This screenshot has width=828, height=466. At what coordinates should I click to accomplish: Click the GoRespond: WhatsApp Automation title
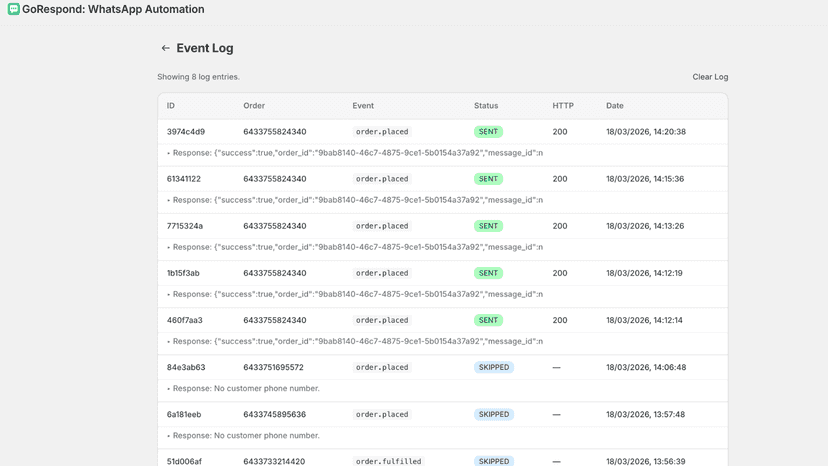tap(113, 9)
